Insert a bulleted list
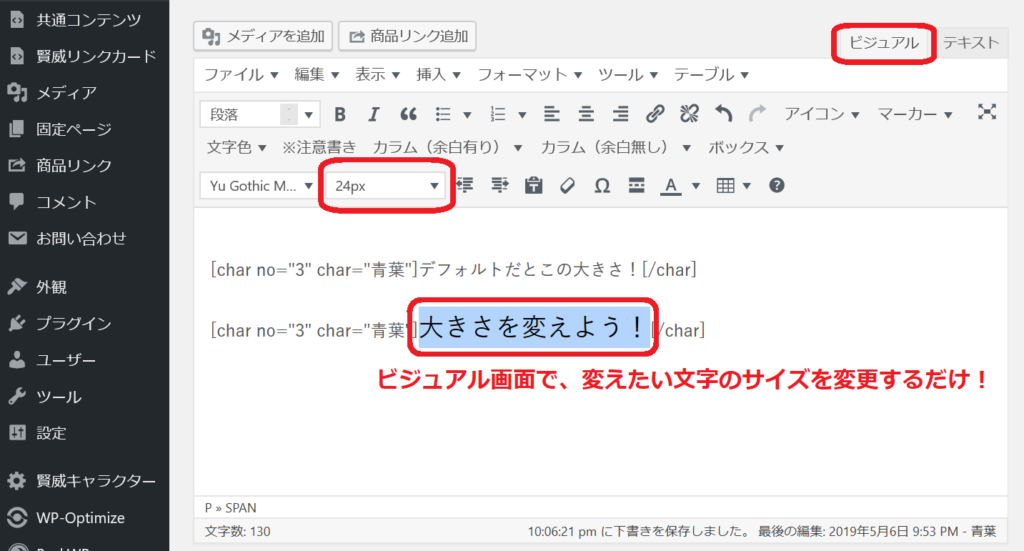Image resolution: width=1024 pixels, height=551 pixels. click(x=443, y=115)
